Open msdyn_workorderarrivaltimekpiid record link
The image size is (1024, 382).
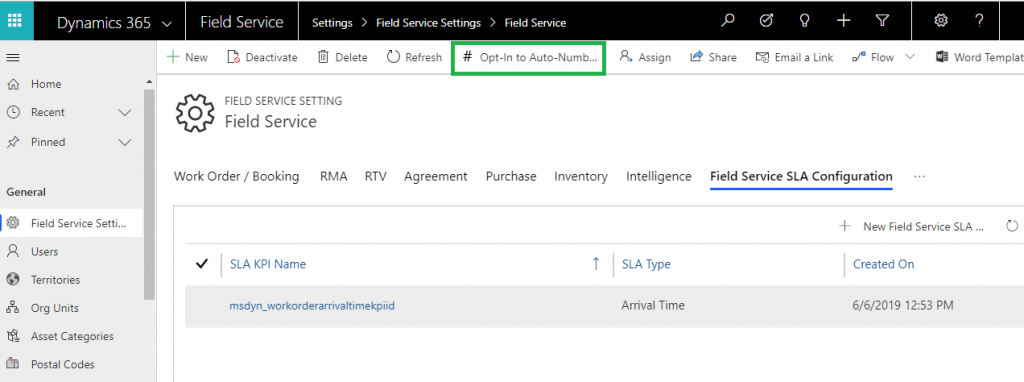pos(312,306)
